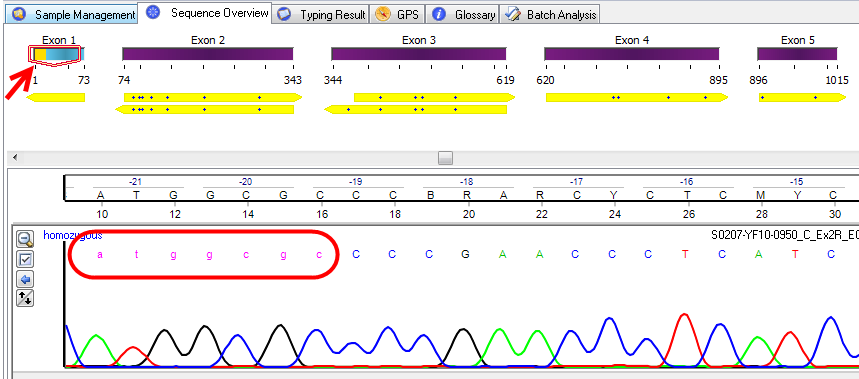Open the GPS tab
This screenshot has height=379, width=859.
point(398,15)
